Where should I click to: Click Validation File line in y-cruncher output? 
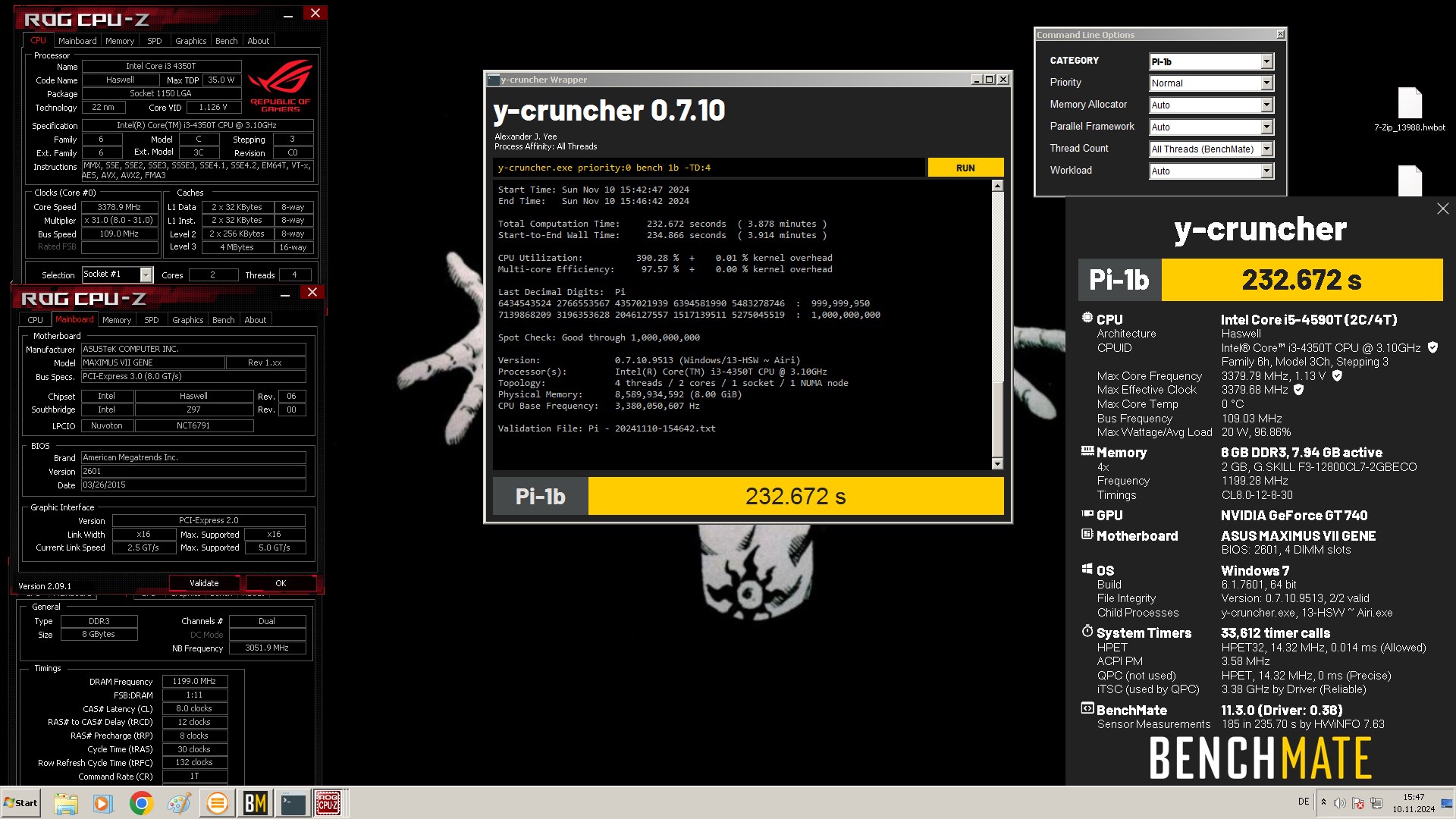pyautogui.click(x=607, y=428)
